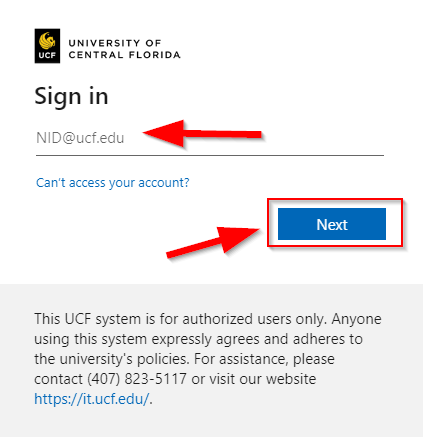Focus the NID@ucf.edu sign-in field

[x=210, y=138]
